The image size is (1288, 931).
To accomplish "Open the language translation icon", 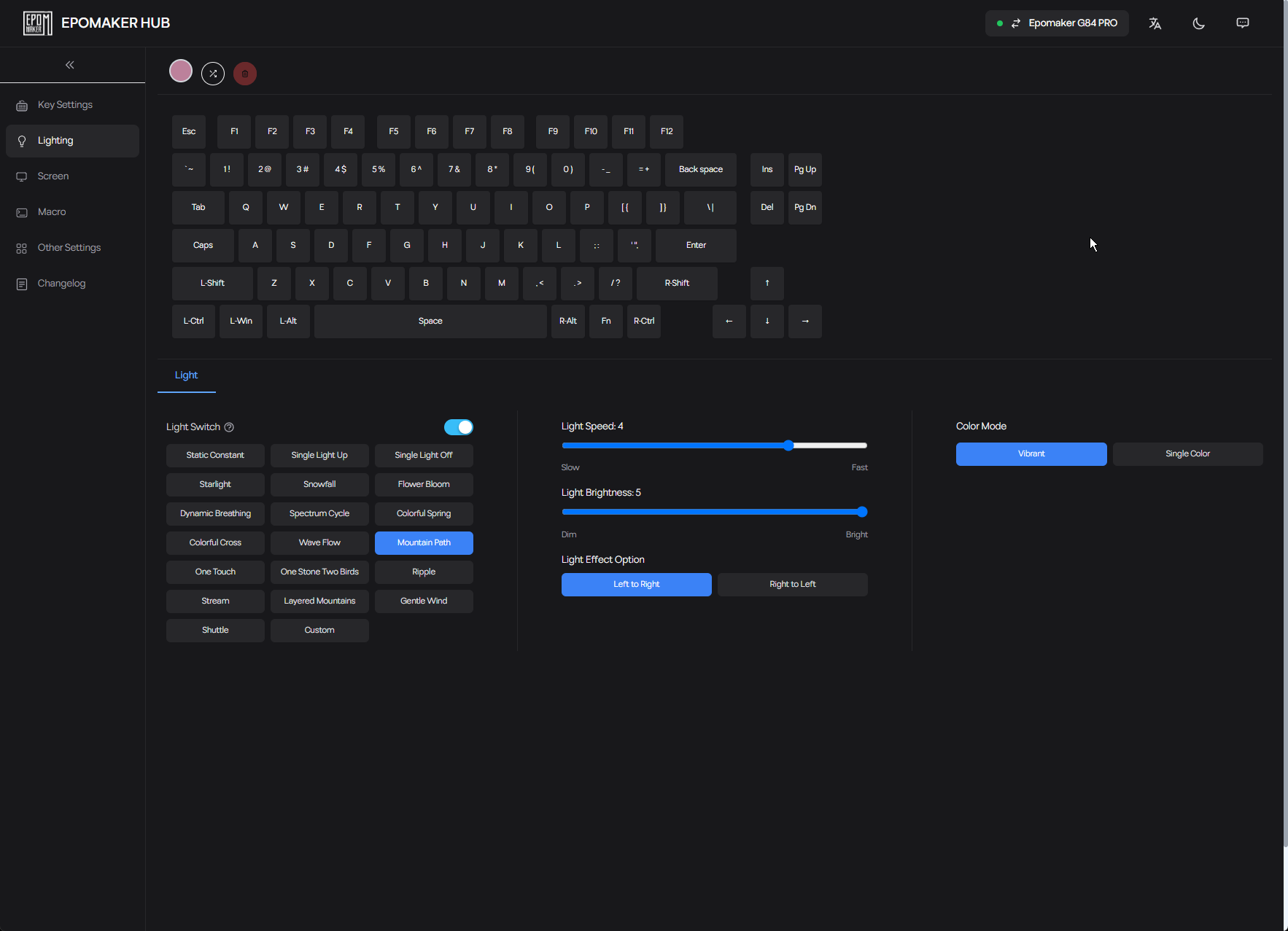I will pyautogui.click(x=1155, y=23).
